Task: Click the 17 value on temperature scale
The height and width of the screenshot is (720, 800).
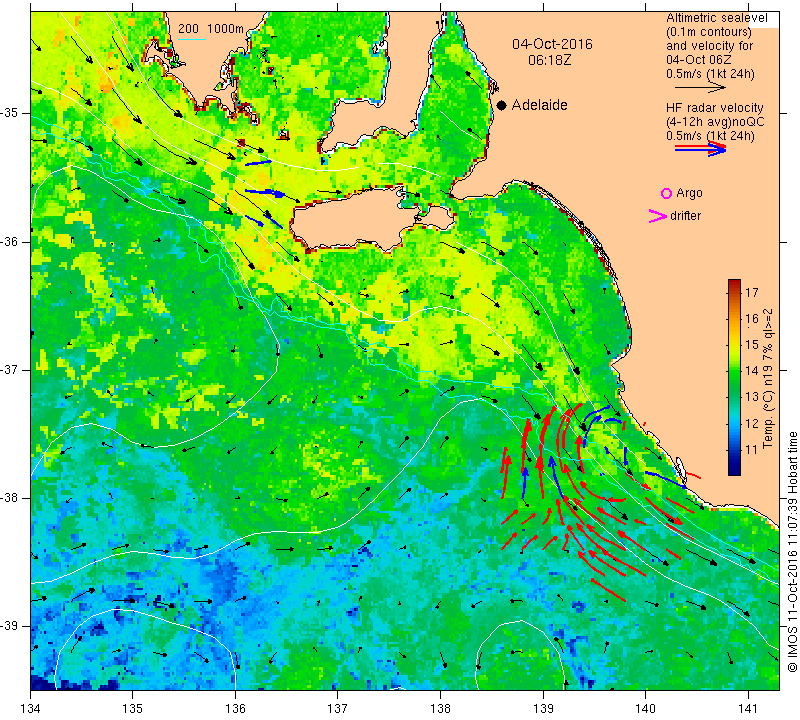Action: click(752, 292)
